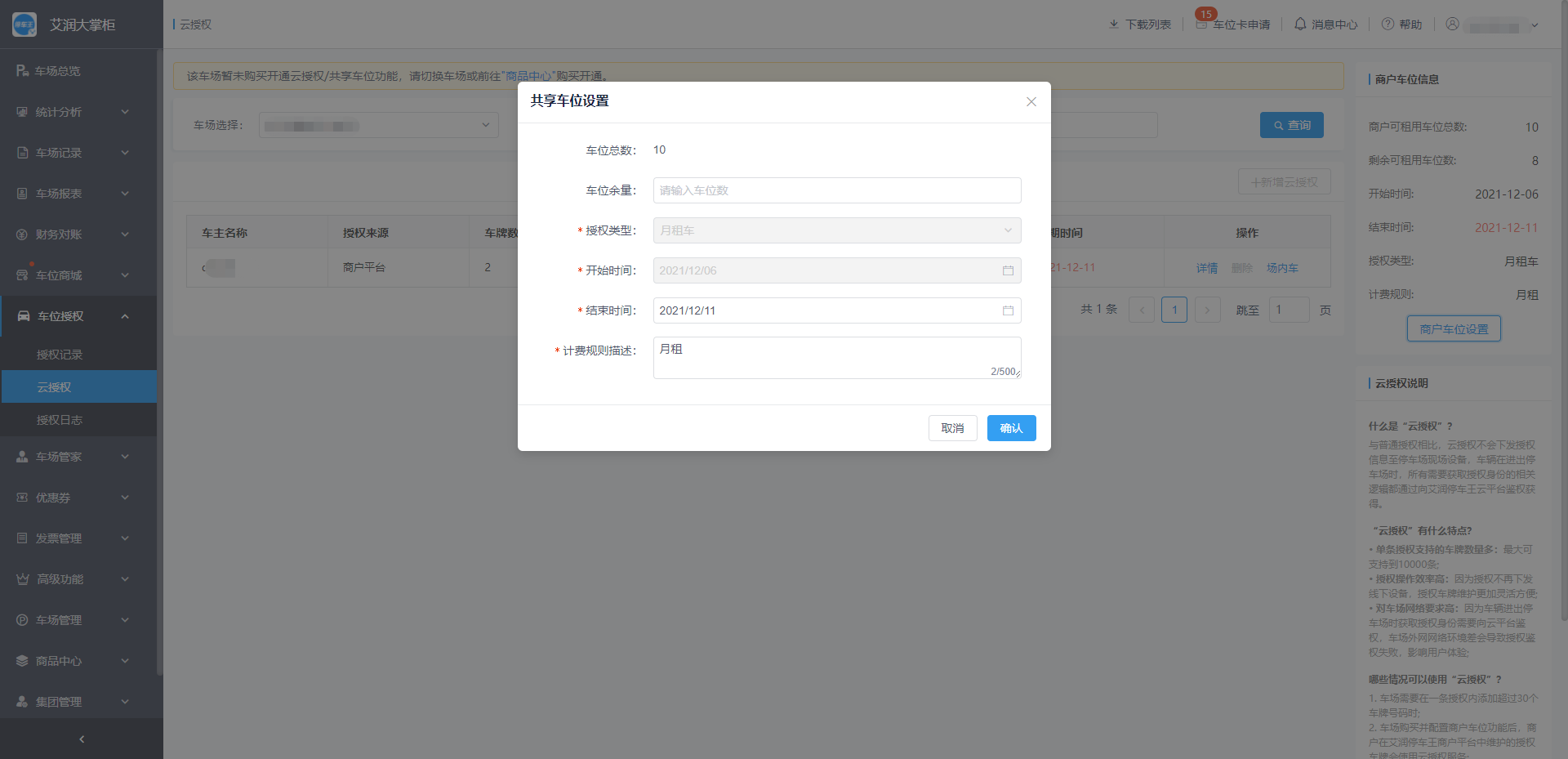Open the 消息中心 bell icon
Viewport: 1568px width, 759px height.
1300,25
